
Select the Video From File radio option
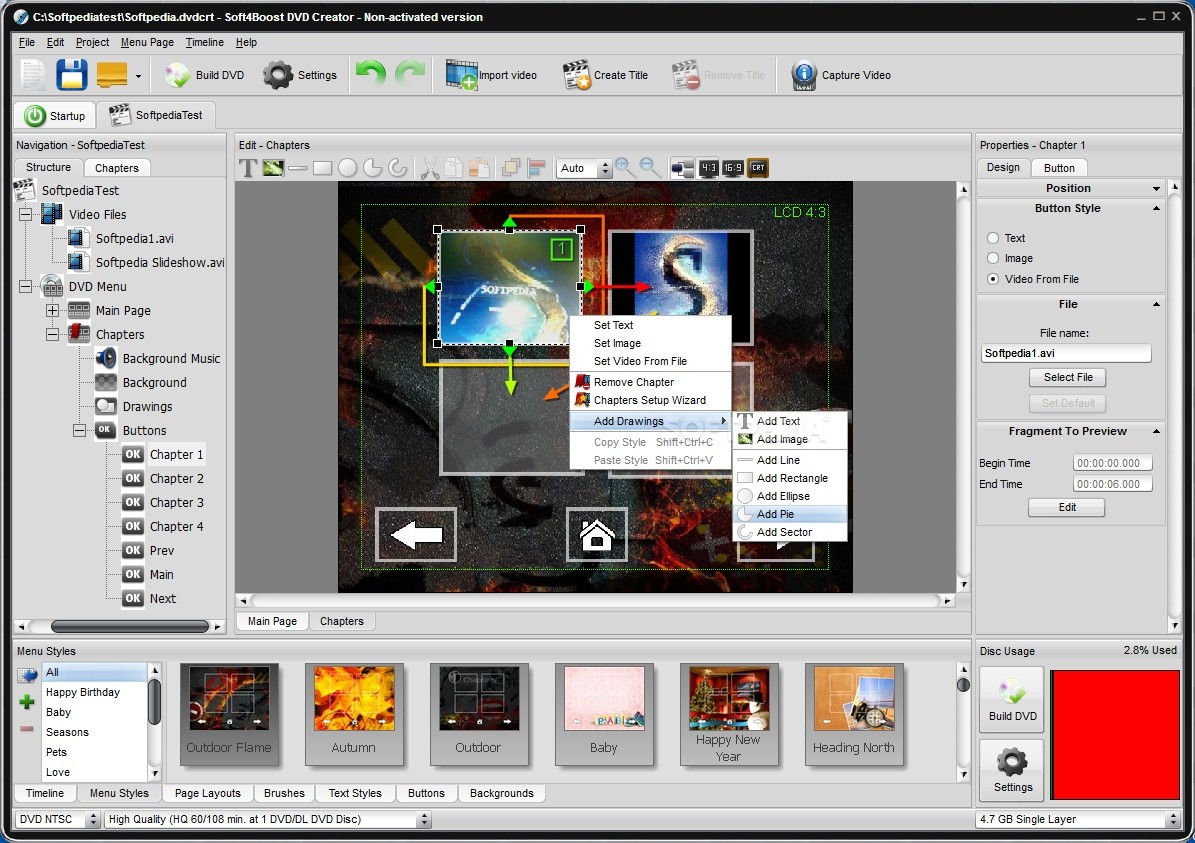coord(993,279)
